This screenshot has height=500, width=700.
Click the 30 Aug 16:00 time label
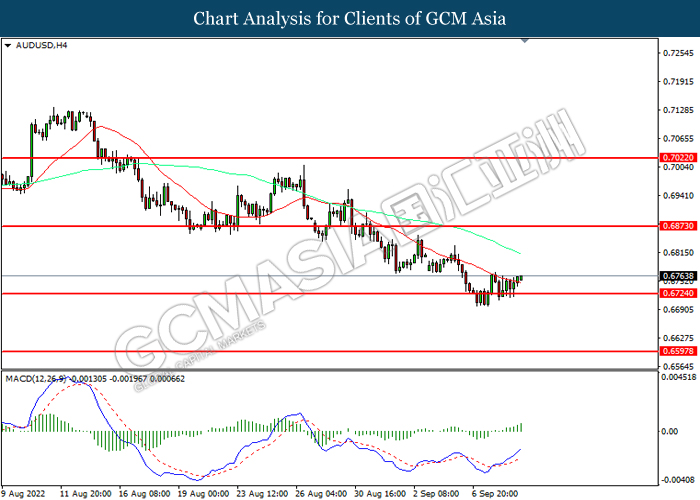(x=380, y=493)
